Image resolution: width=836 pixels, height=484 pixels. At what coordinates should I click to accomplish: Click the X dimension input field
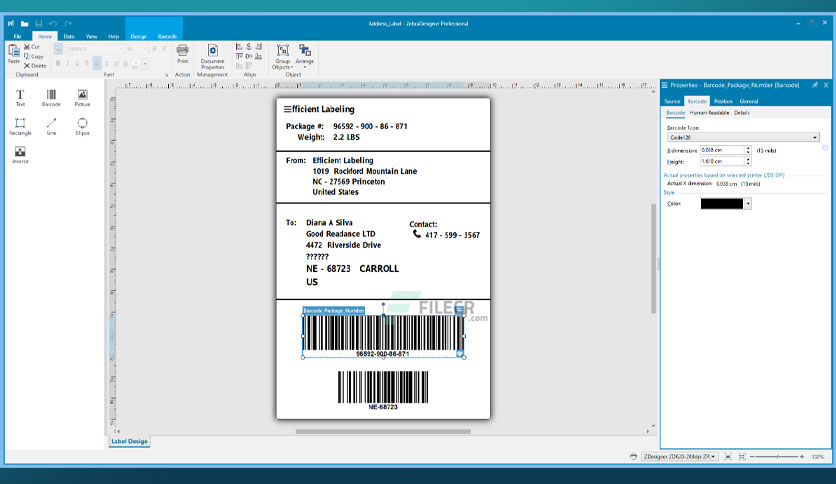tap(722, 150)
